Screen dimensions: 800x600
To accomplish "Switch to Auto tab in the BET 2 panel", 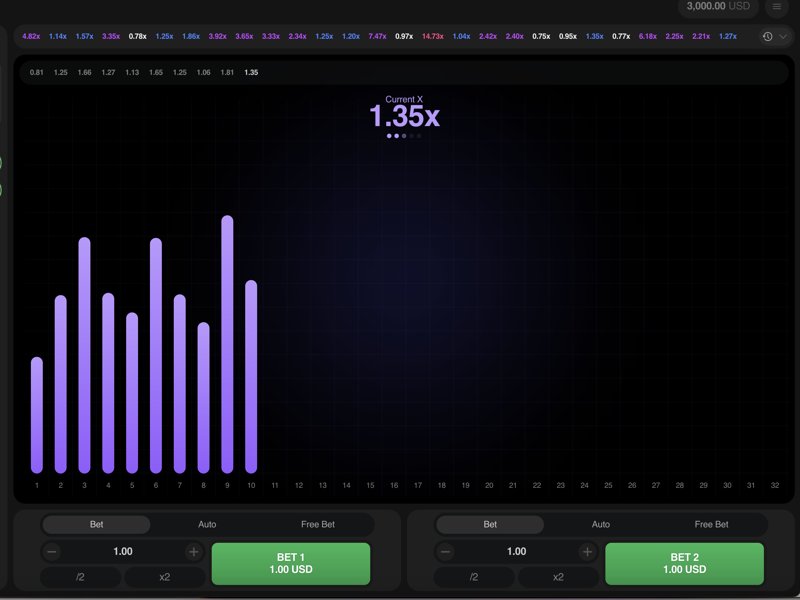I will click(x=601, y=524).
